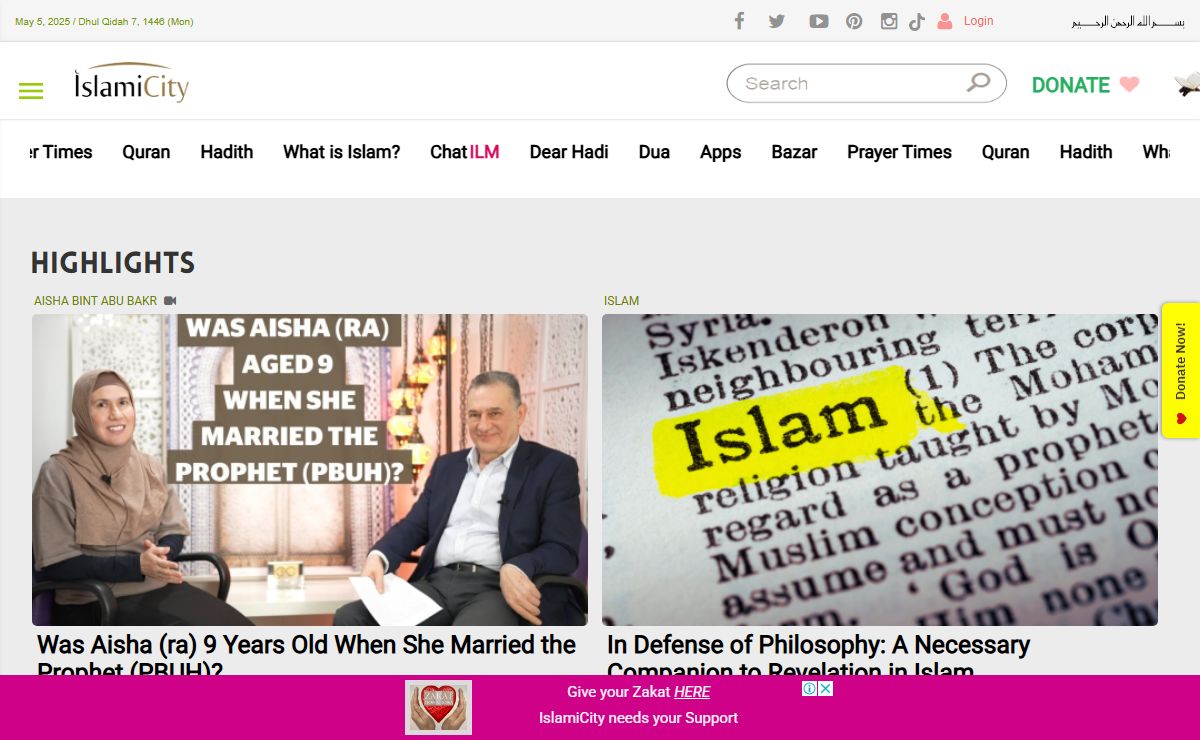This screenshot has width=1200, height=740.
Task: Open 'In Defense of Philosophy' article title
Action: 818,655
